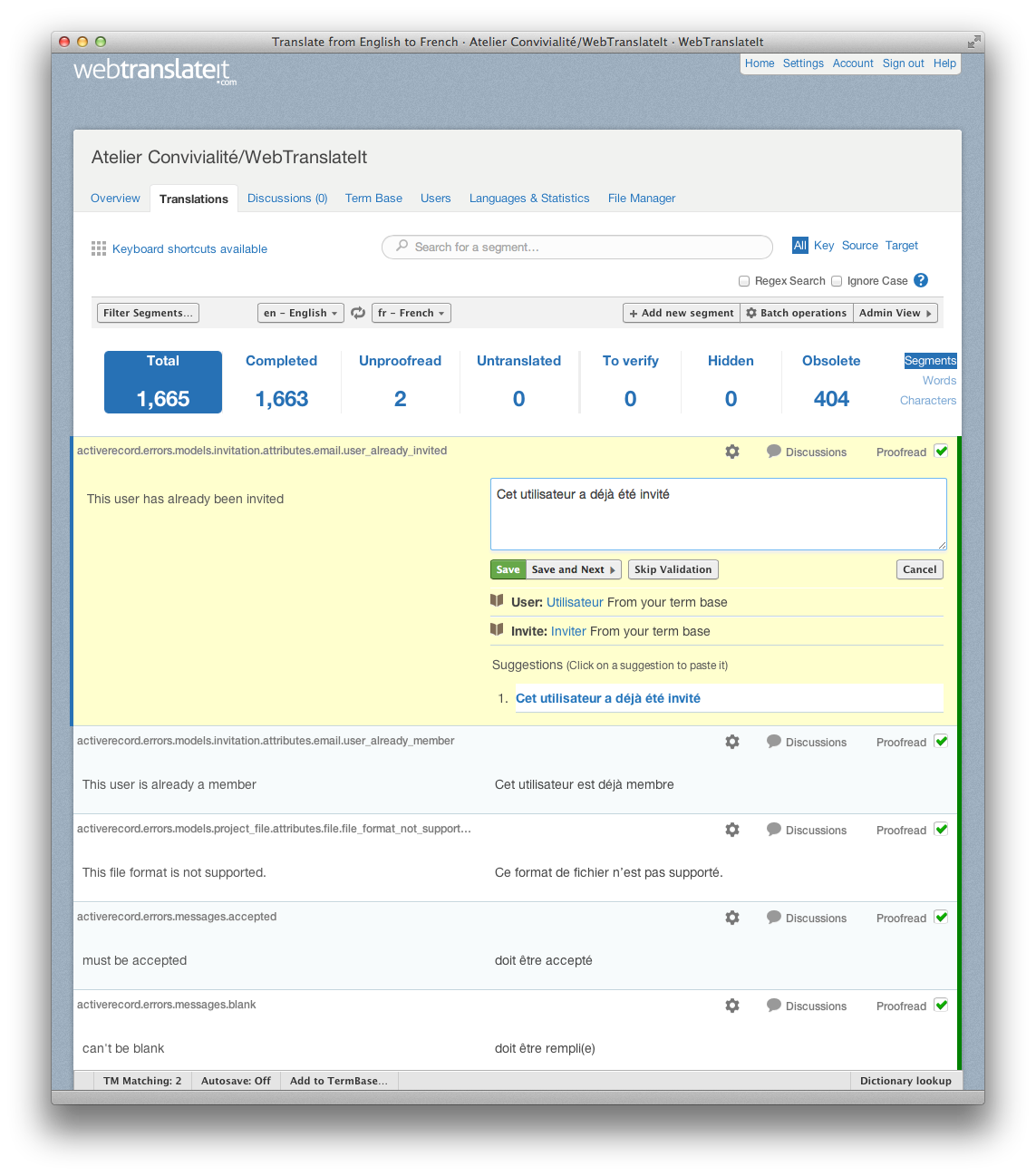Click the French translation text area
Screen dimensions: 1036x1176
click(x=719, y=514)
